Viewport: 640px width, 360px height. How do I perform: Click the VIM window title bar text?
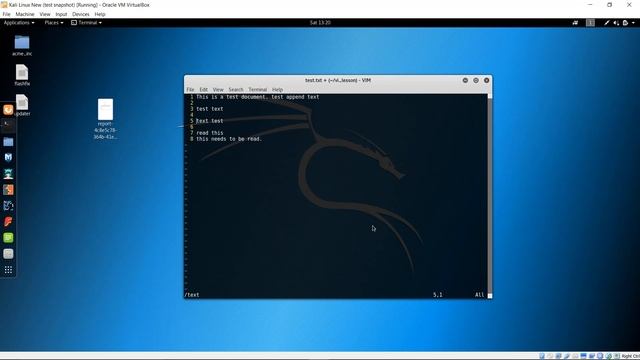click(338, 80)
